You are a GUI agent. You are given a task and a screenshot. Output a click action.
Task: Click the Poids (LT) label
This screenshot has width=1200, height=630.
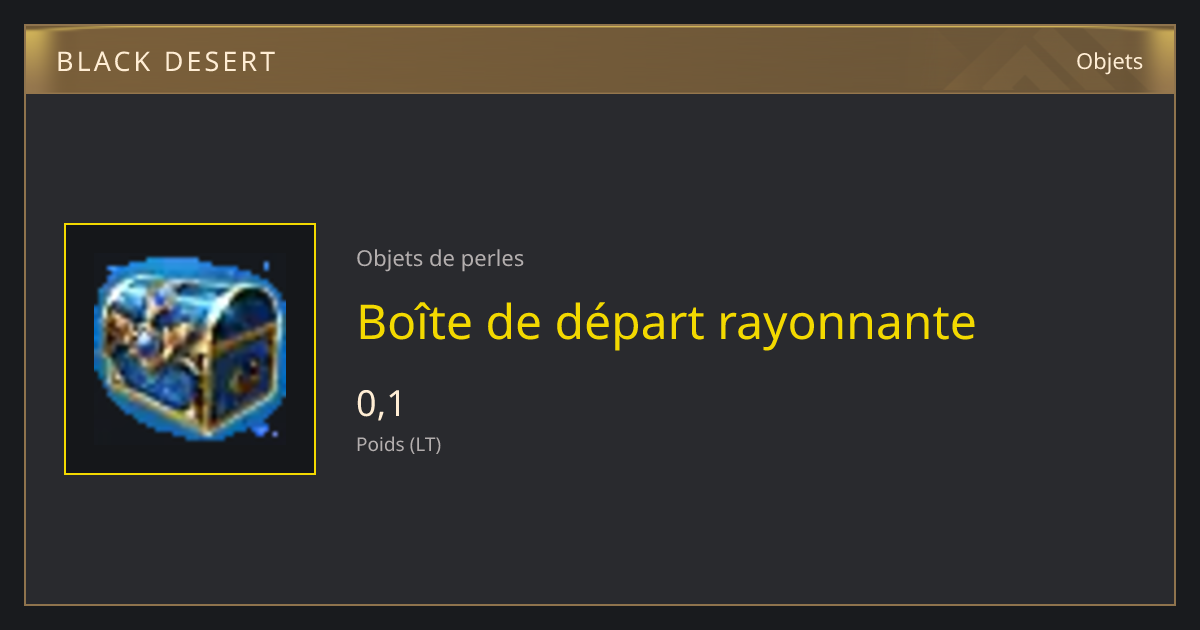[x=398, y=444]
